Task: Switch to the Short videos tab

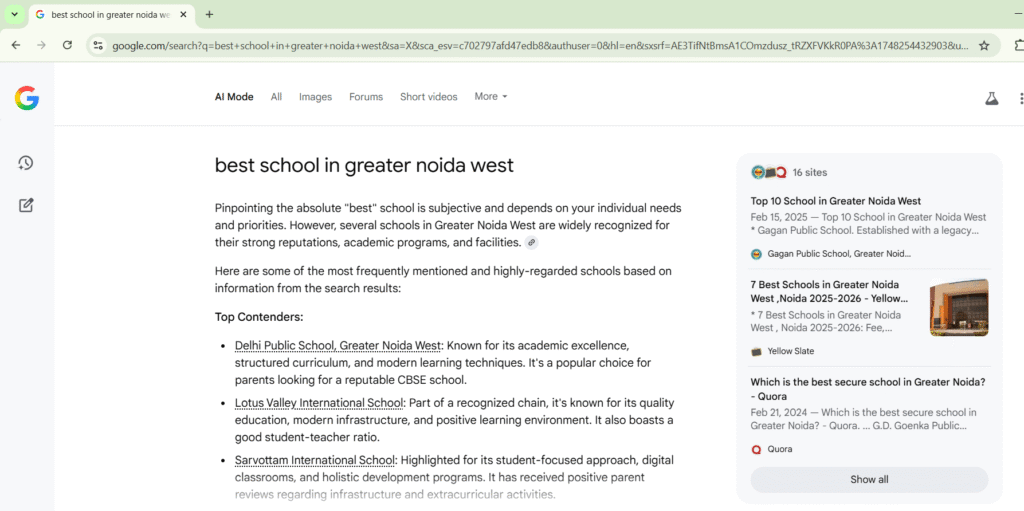Action: click(428, 97)
